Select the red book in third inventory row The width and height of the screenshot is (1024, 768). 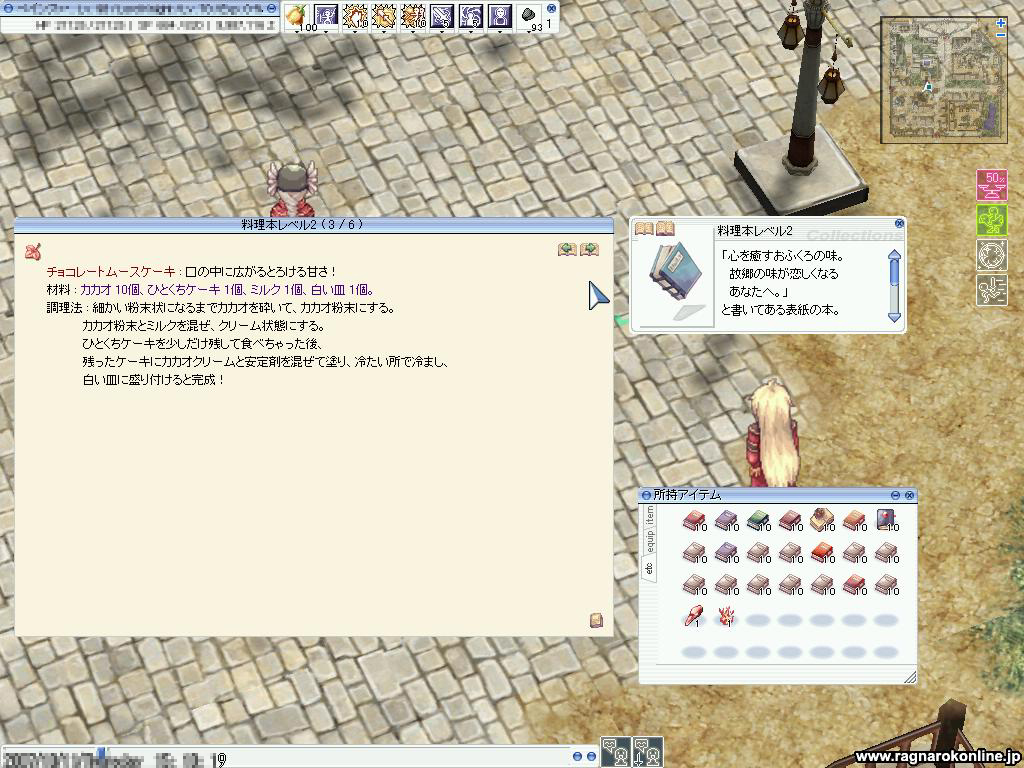pyautogui.click(x=854, y=585)
